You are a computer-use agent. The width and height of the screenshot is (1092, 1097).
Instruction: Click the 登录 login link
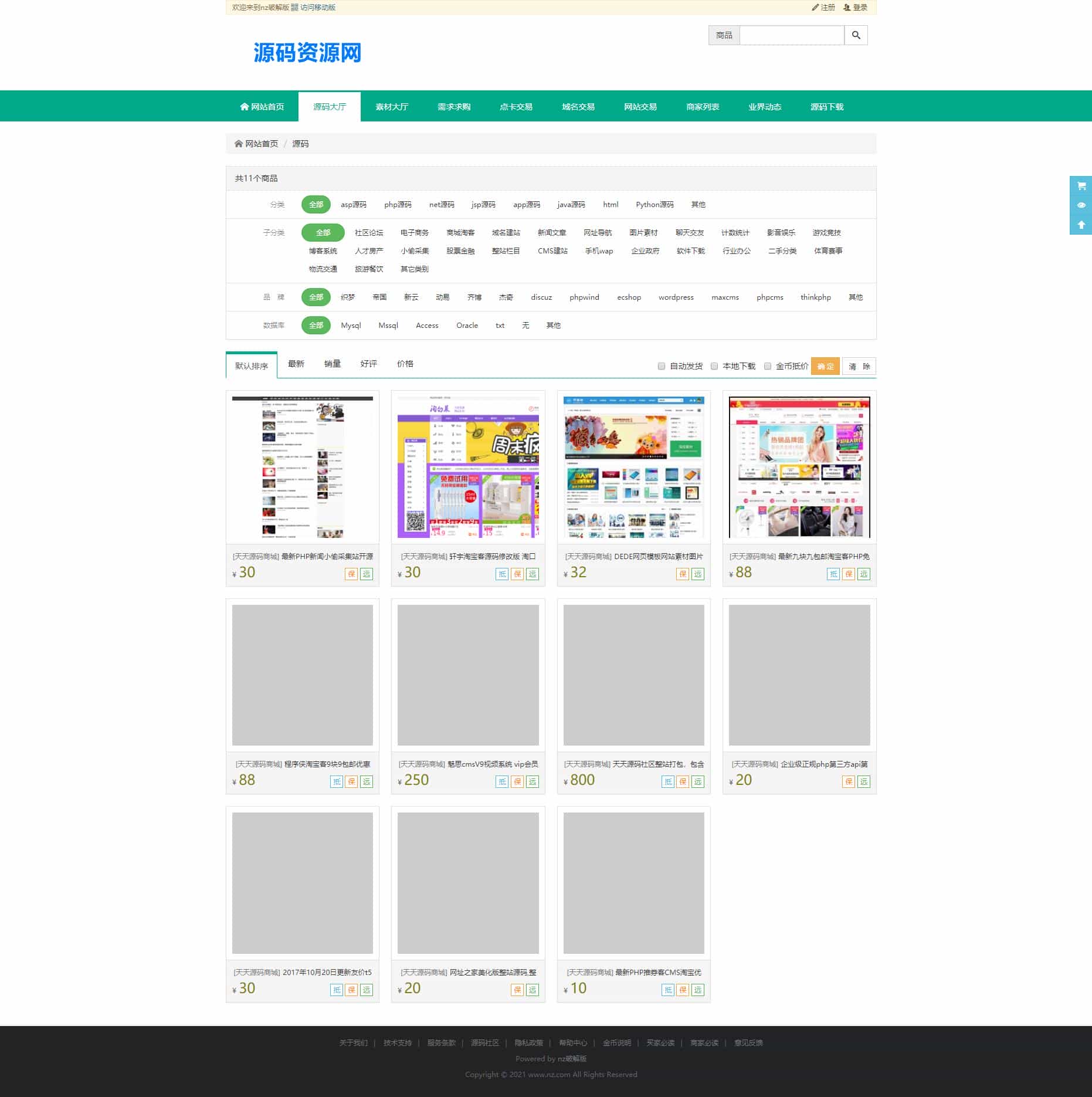click(855, 8)
